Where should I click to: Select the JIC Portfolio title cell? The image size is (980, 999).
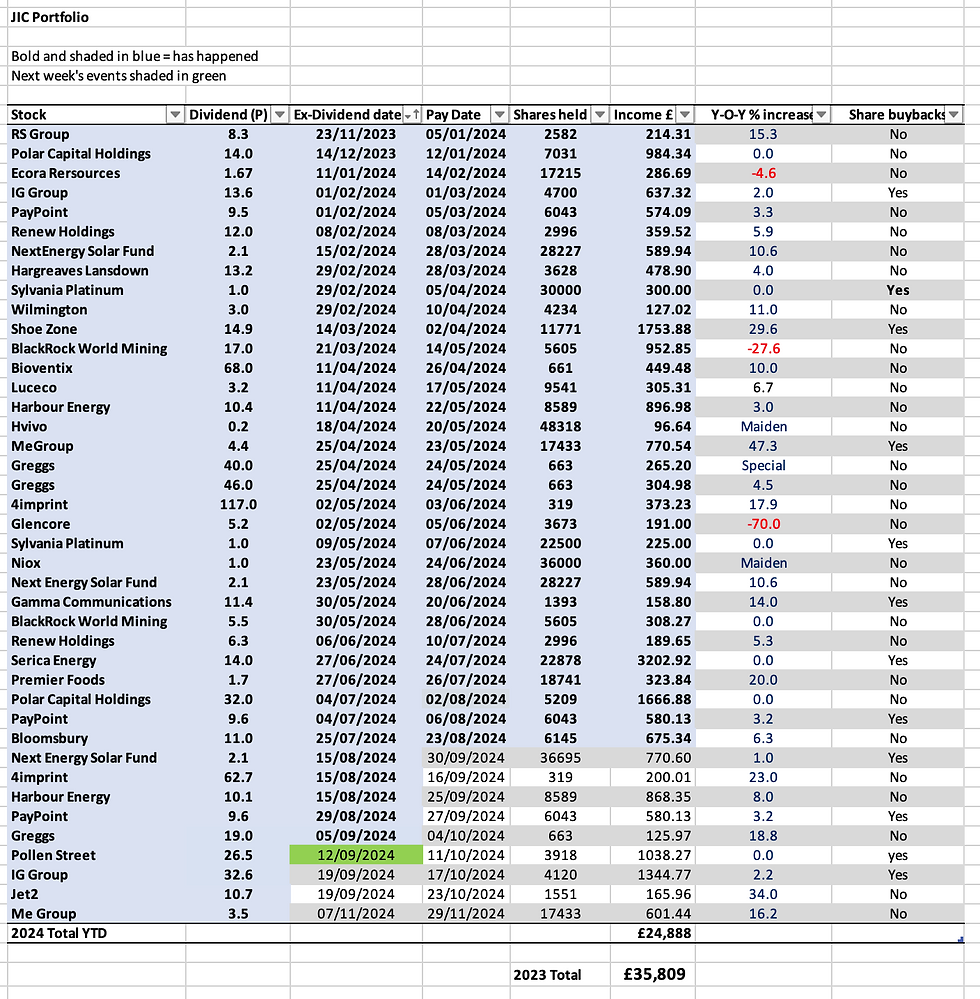(97, 17)
